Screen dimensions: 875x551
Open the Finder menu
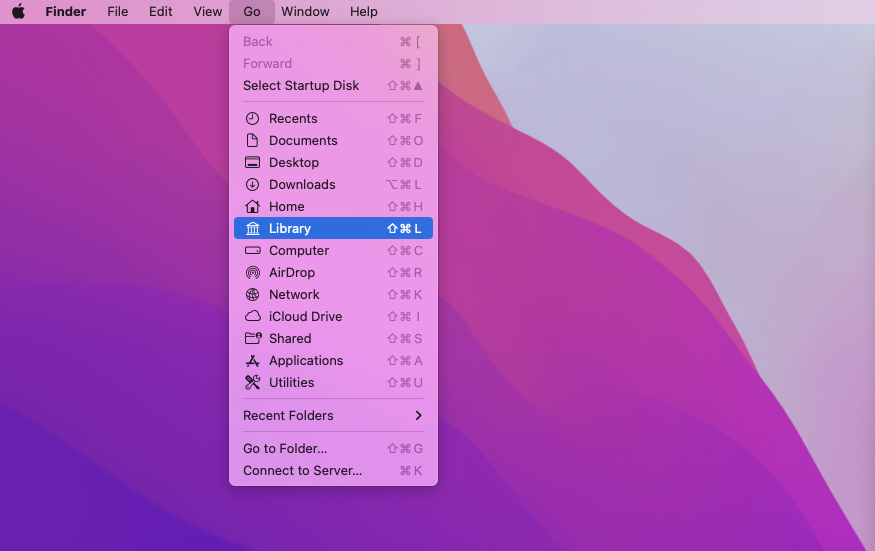[x=66, y=11]
